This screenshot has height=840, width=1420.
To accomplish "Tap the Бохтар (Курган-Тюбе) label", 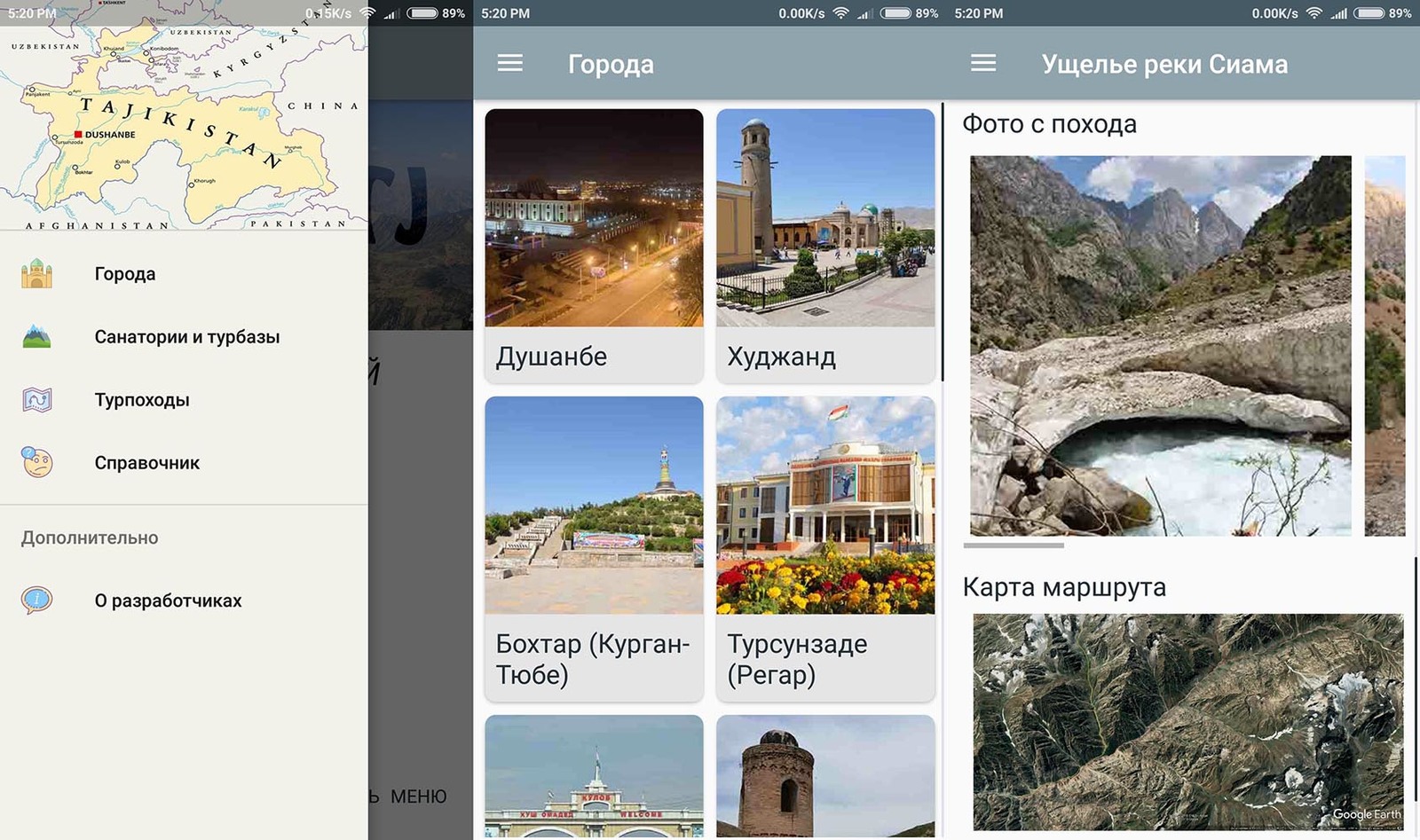I will pyautogui.click(x=593, y=659).
